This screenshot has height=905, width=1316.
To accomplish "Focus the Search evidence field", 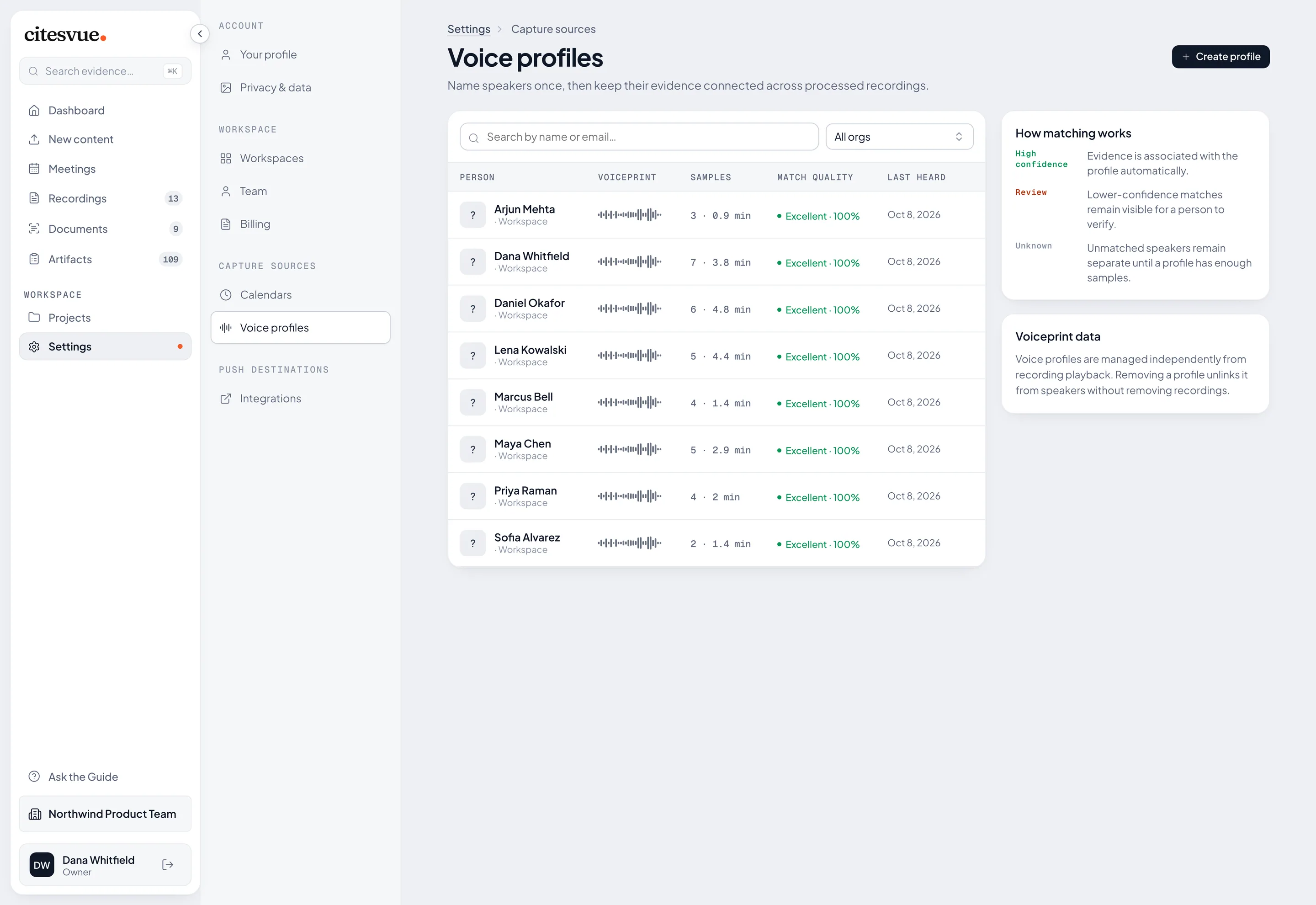I will click(105, 71).
